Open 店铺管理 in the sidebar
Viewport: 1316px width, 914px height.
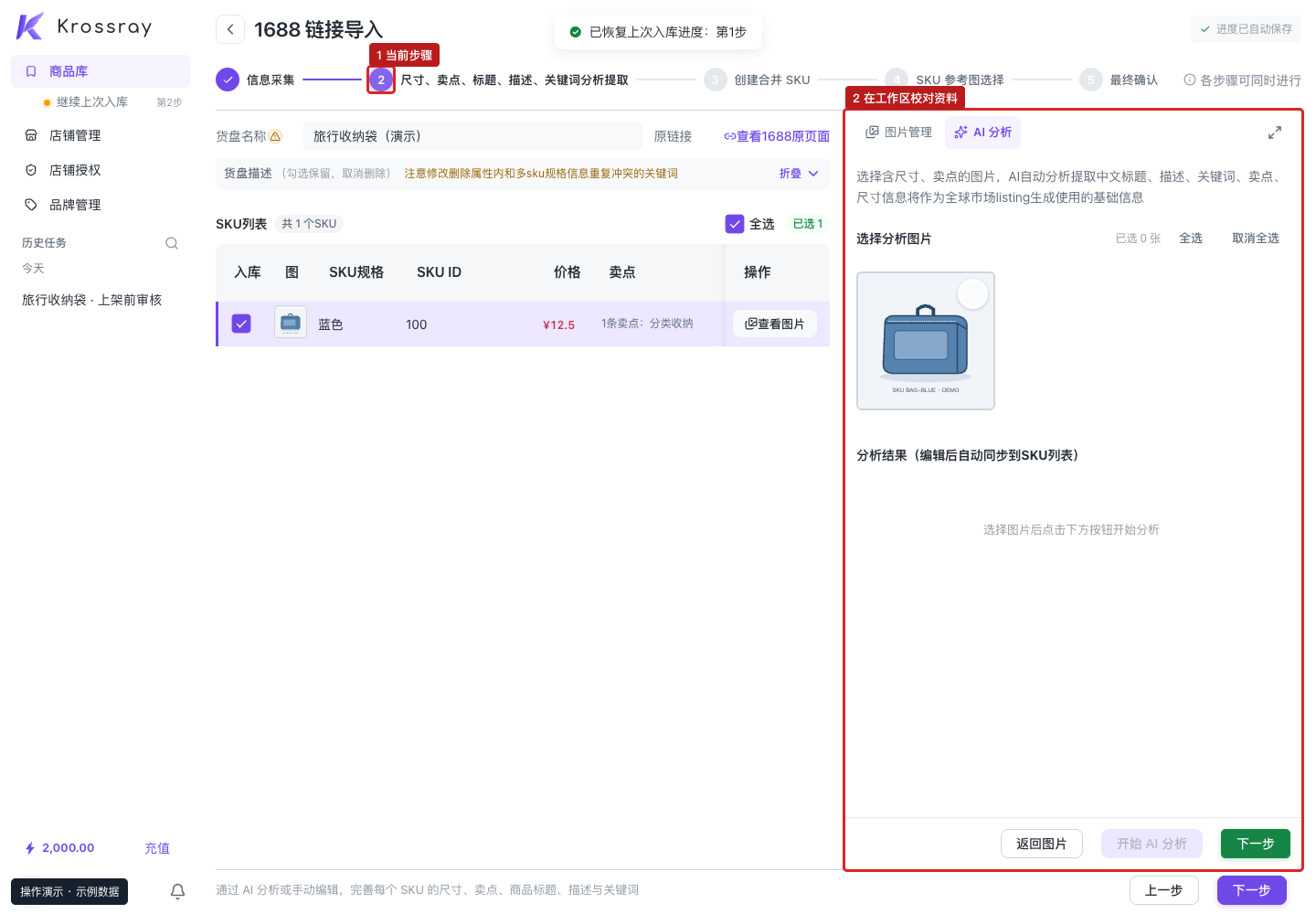pos(101,135)
